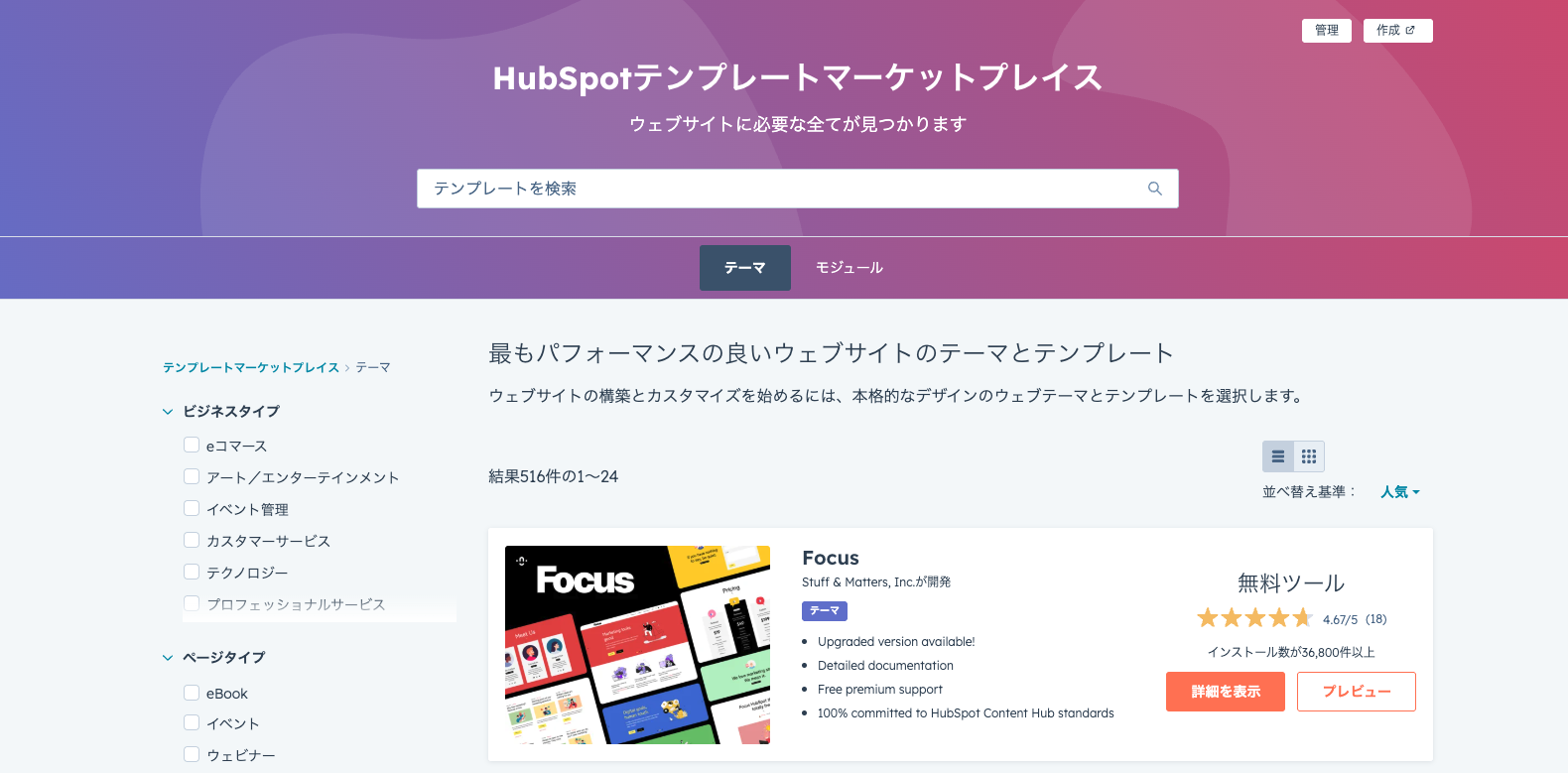This screenshot has height=773, width=1568.
Task: Switch to grid view layout
Action: click(1309, 456)
